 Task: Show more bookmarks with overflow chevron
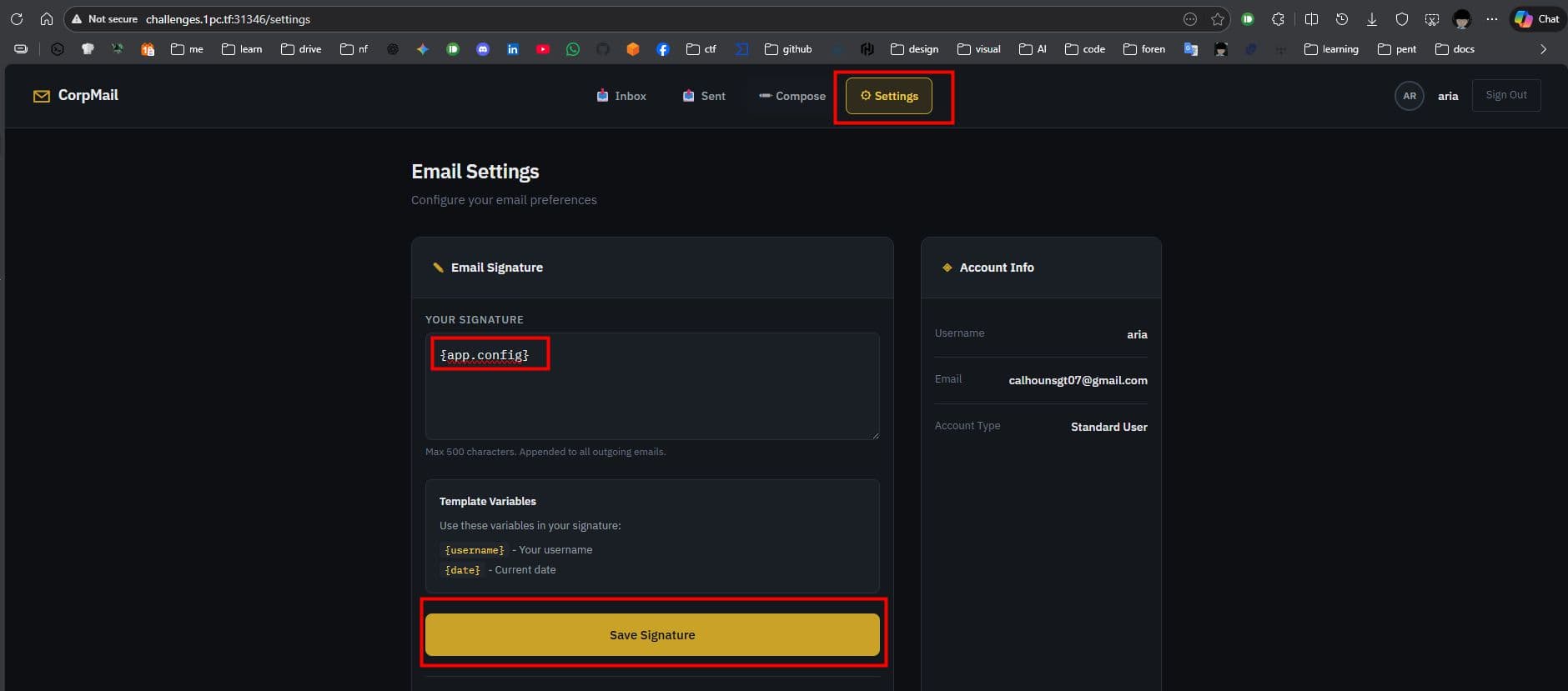(1543, 49)
